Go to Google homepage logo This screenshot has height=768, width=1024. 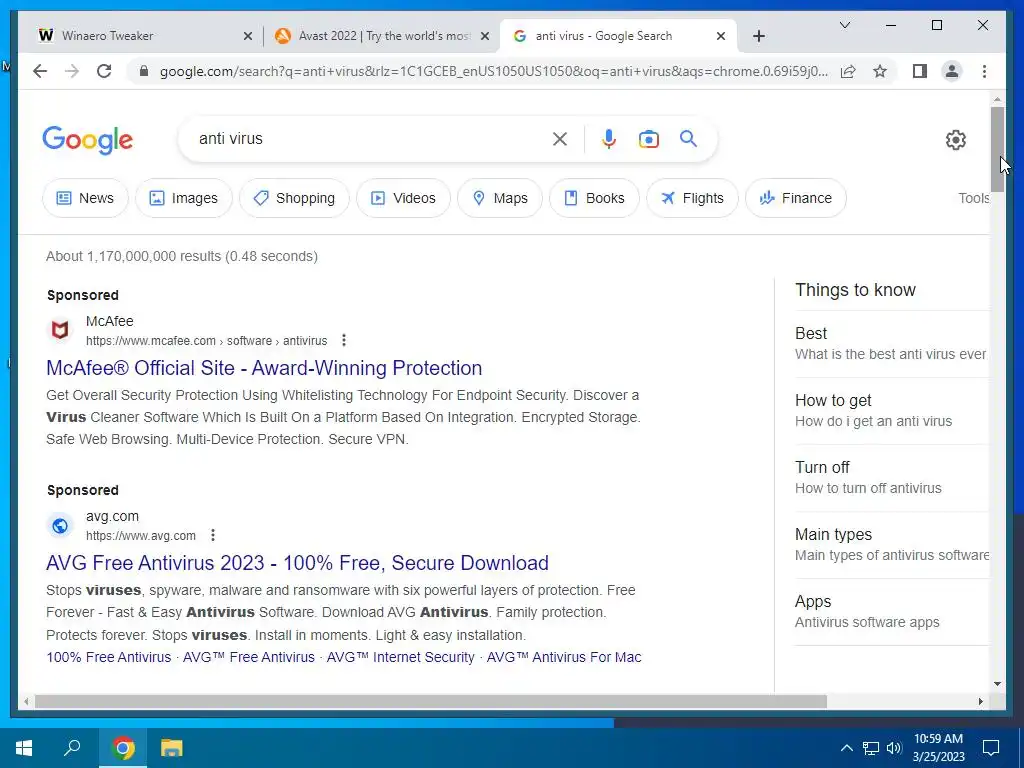point(88,140)
